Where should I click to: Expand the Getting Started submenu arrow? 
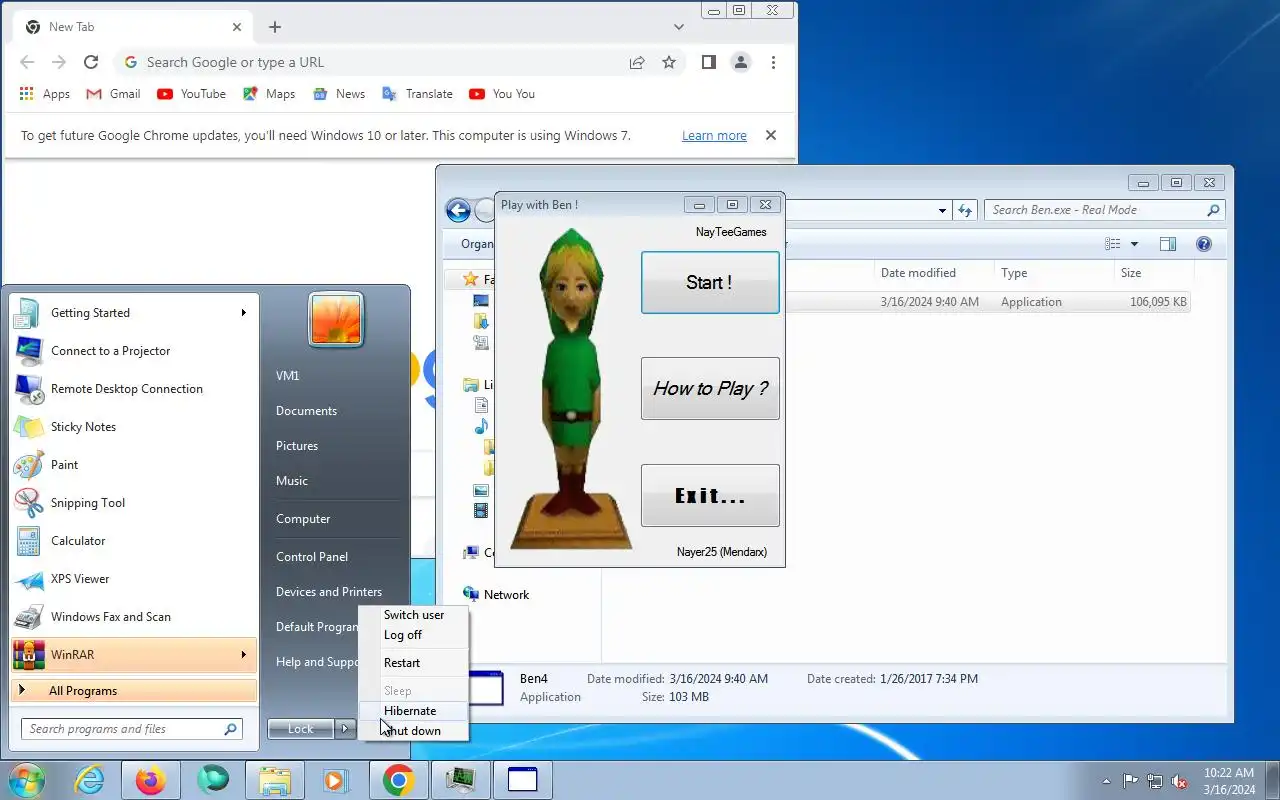(243, 313)
